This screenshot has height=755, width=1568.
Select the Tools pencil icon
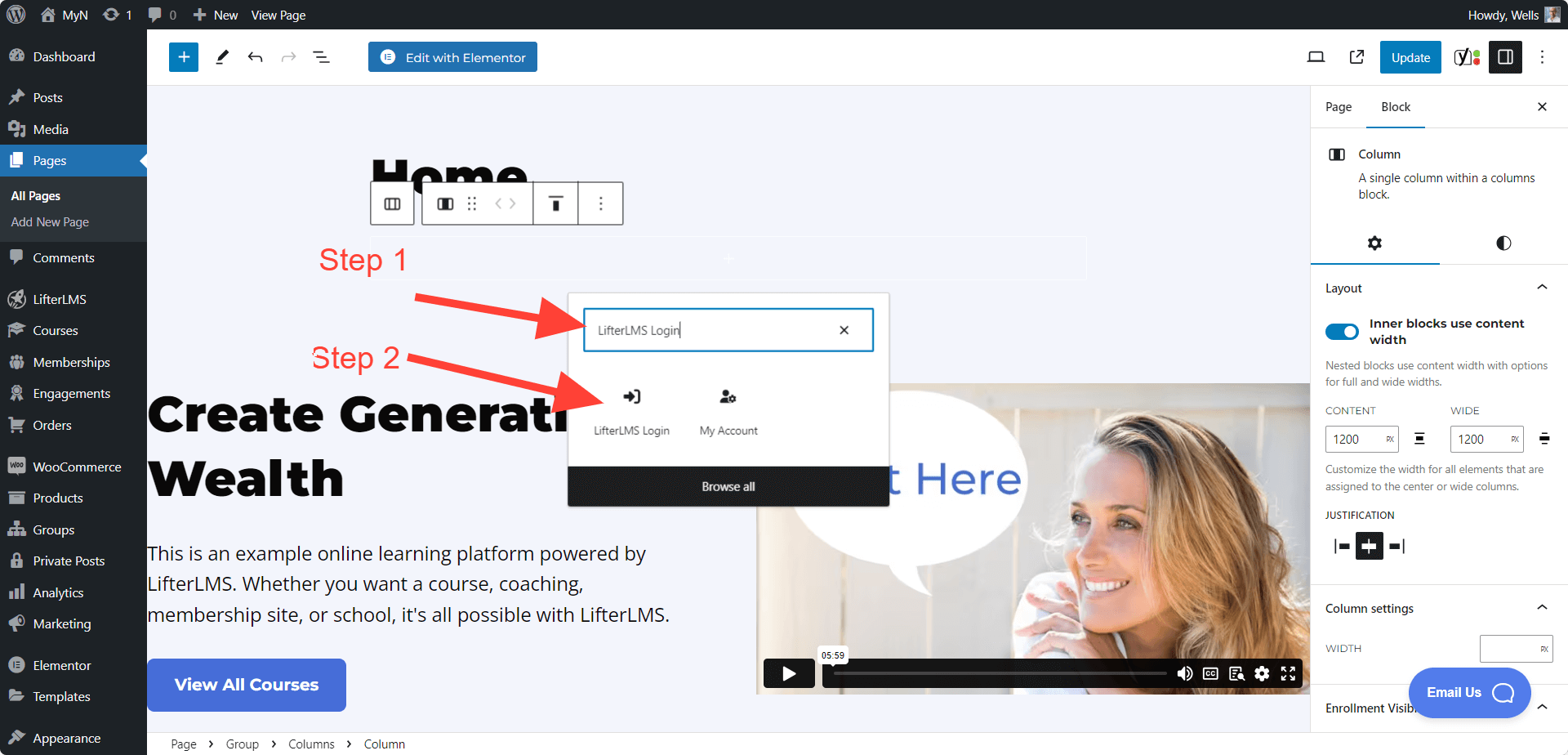[x=221, y=57]
